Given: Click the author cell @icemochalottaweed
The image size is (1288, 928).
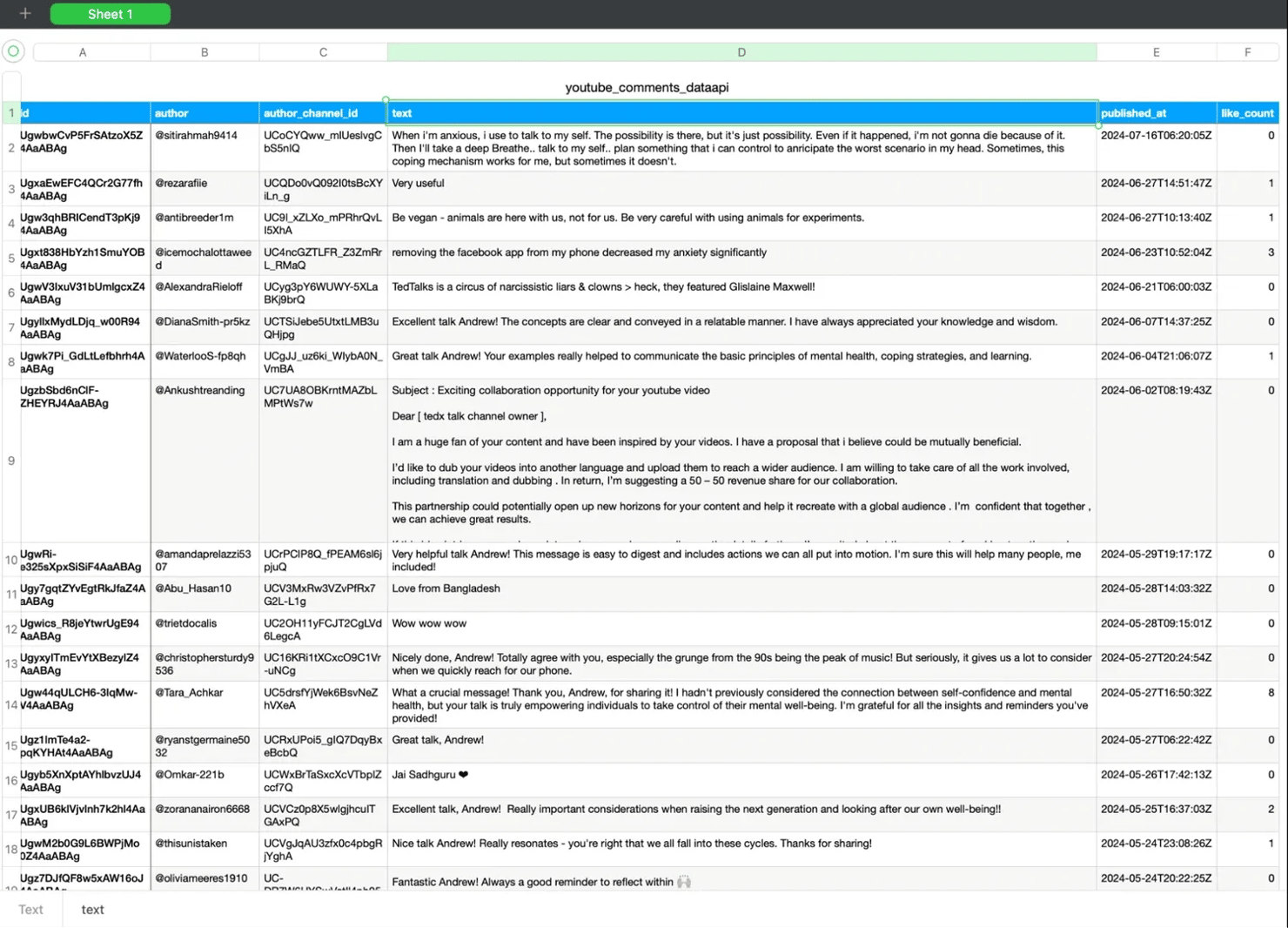Looking at the screenshot, I should (x=205, y=259).
